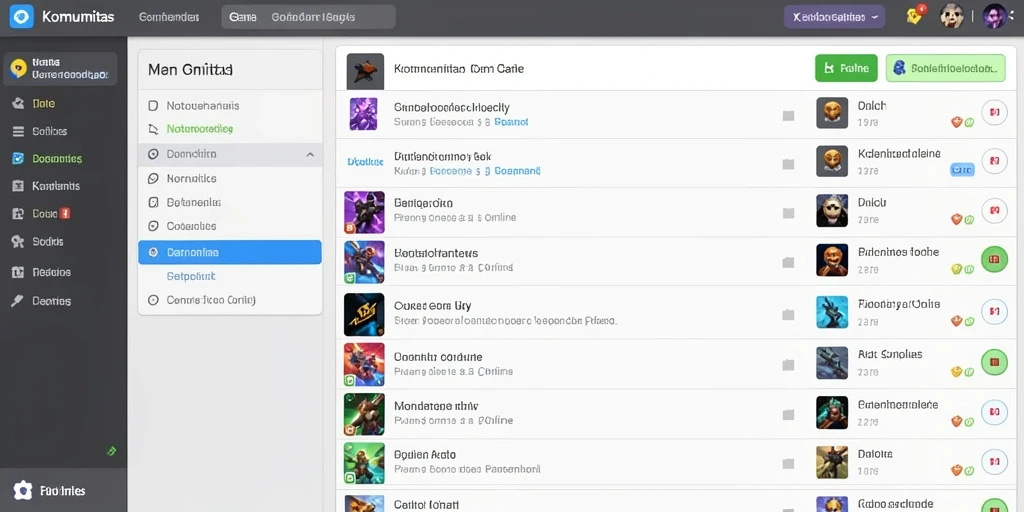Open the Dooc sidebar icon
The width and height of the screenshot is (1024, 512).
tap(18, 214)
